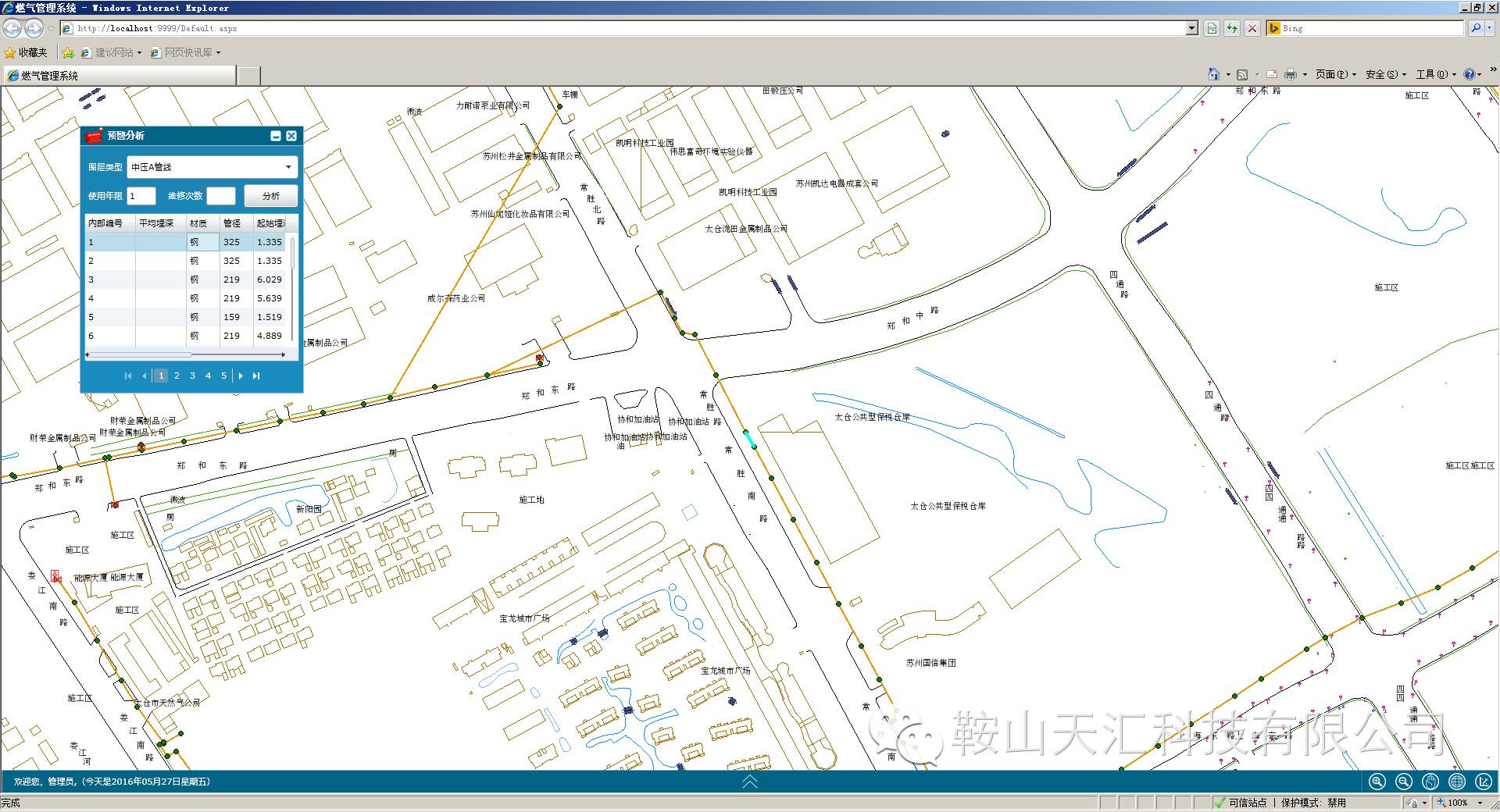Open the 工具(O) menu

point(1436,74)
